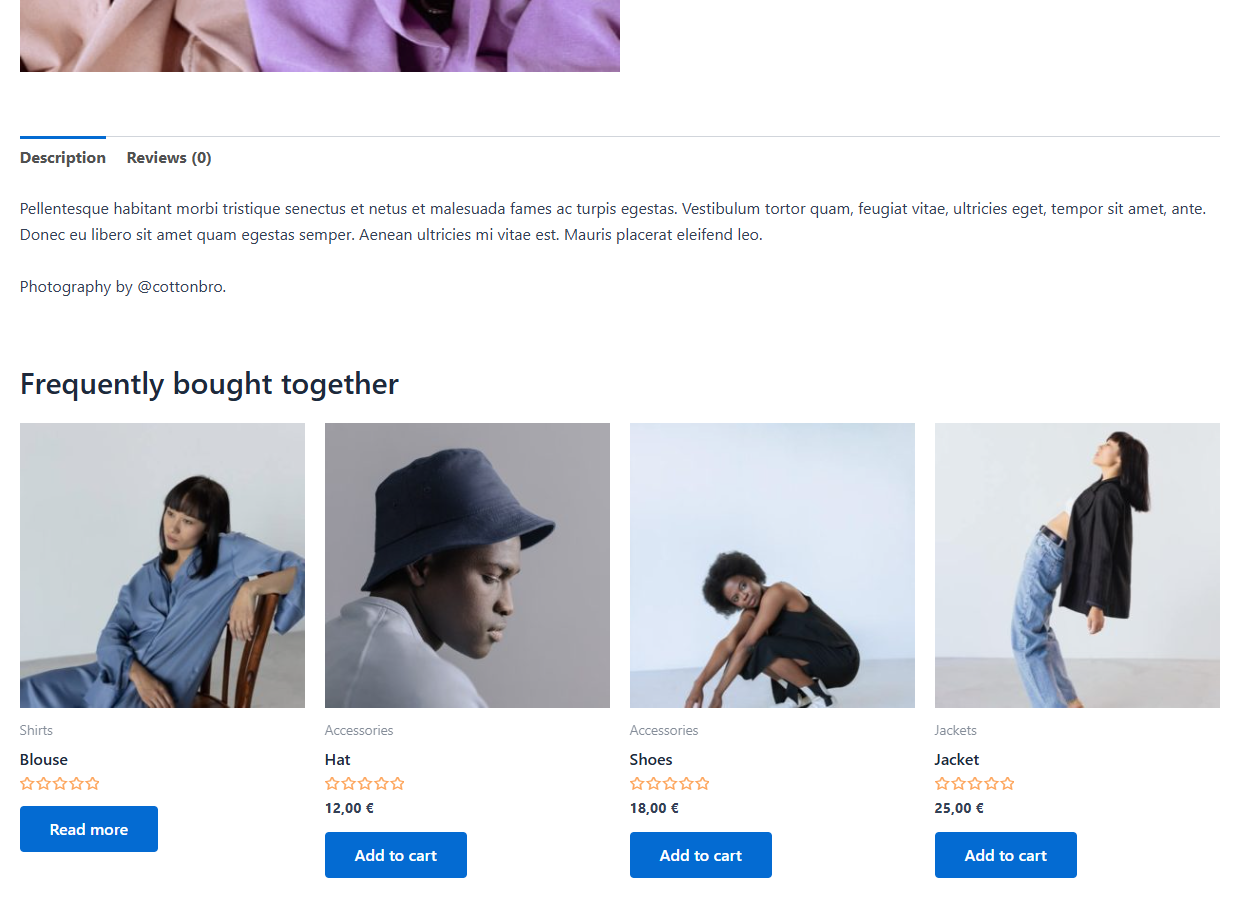This screenshot has height=905, width=1240.
Task: Add the Shoes to the cart
Action: 700,855
